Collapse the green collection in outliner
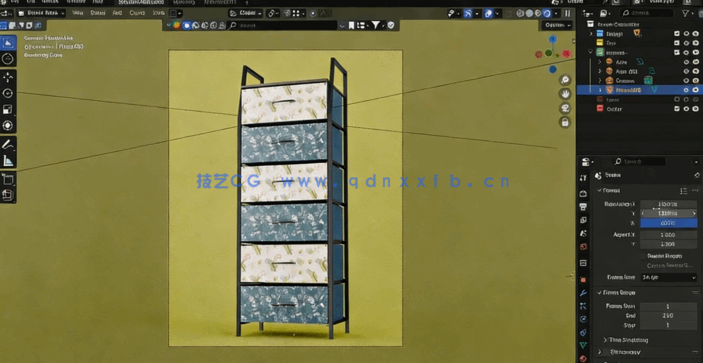The image size is (703, 363). pyautogui.click(x=591, y=52)
